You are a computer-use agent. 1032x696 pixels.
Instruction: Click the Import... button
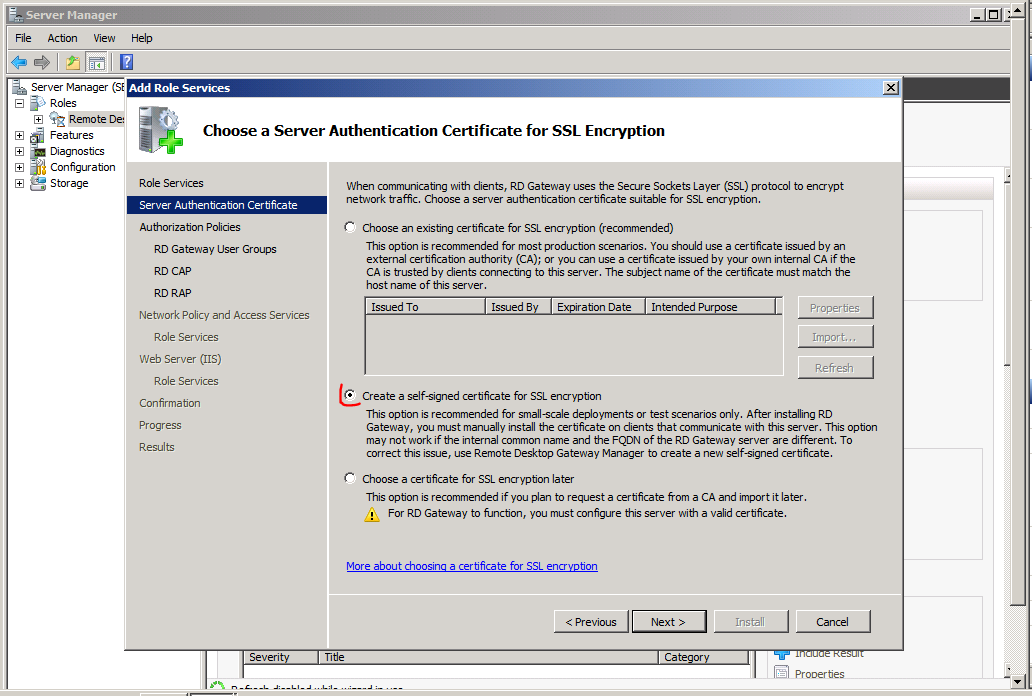tap(835, 336)
